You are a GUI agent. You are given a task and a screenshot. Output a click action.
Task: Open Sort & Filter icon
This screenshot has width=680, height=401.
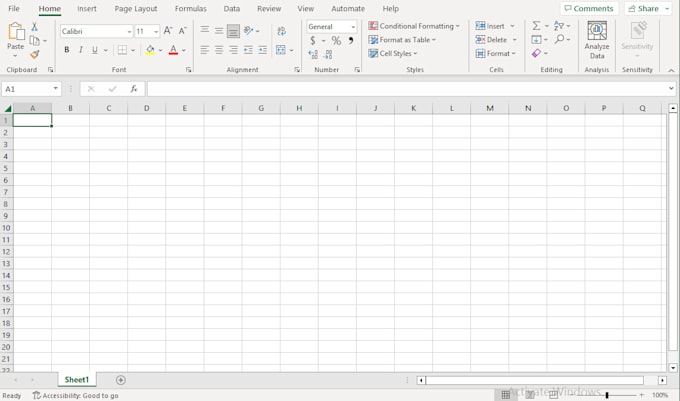tap(559, 26)
